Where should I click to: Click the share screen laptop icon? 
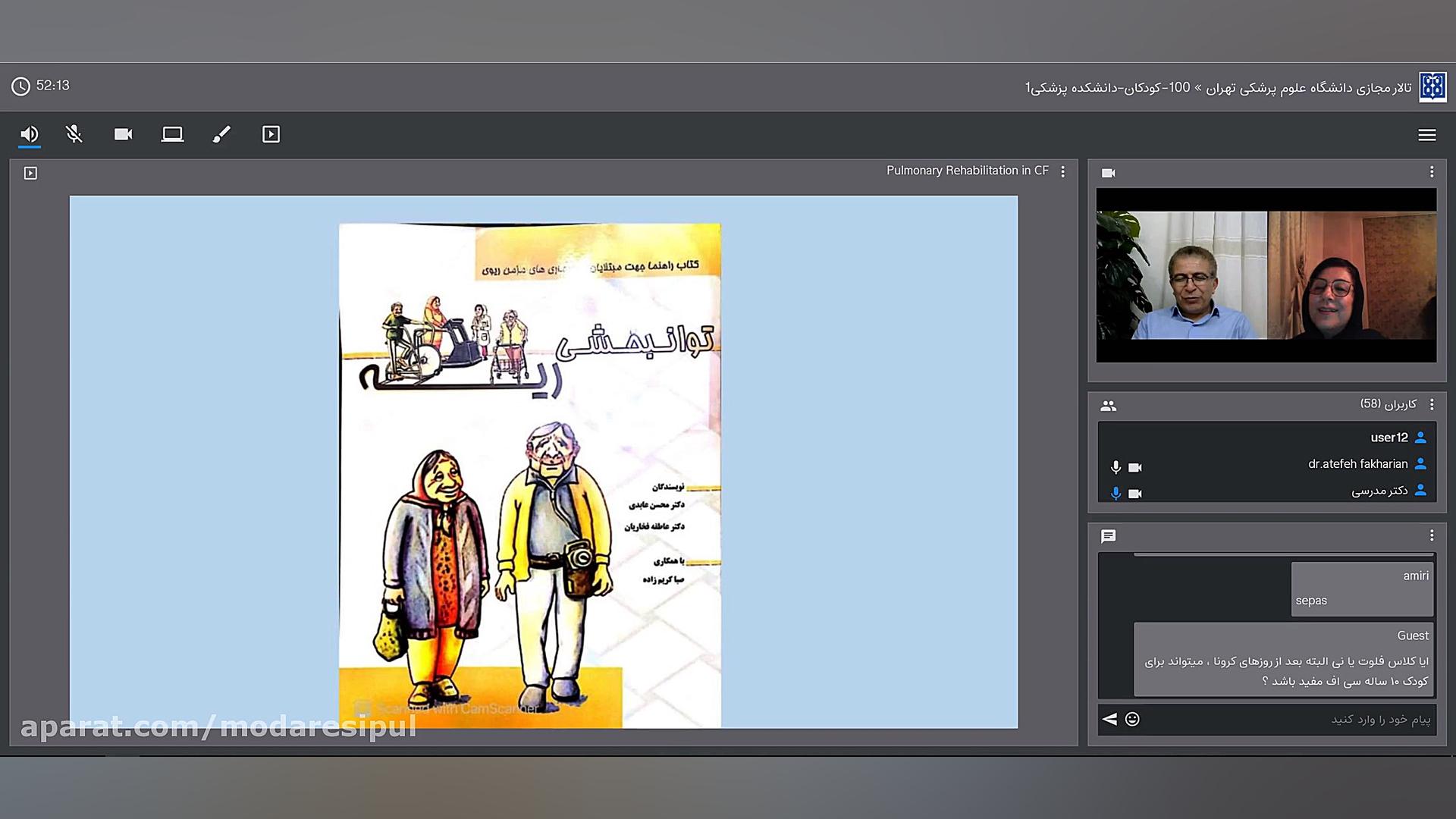click(172, 135)
